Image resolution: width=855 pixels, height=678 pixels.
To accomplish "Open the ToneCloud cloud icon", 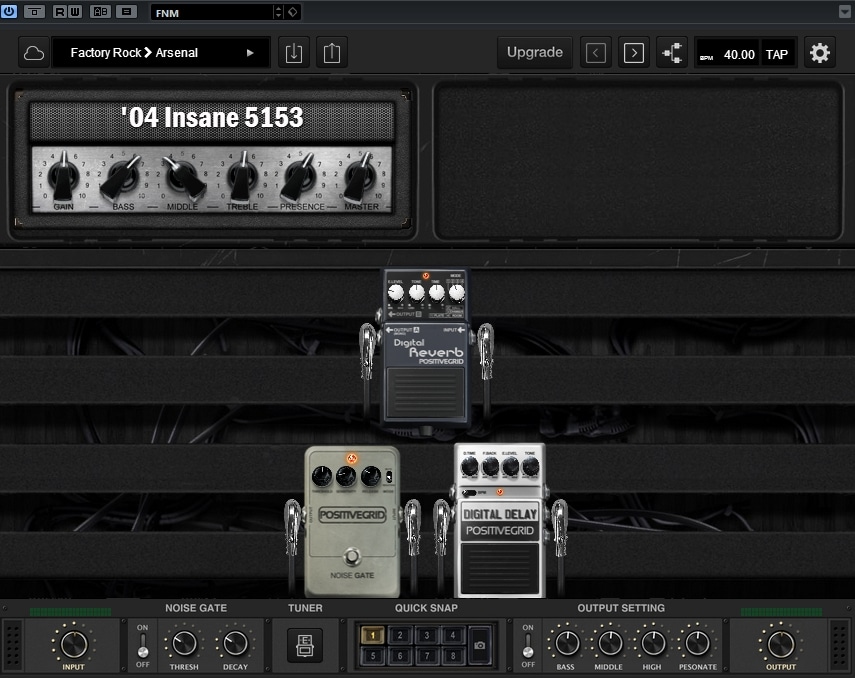I will point(34,53).
